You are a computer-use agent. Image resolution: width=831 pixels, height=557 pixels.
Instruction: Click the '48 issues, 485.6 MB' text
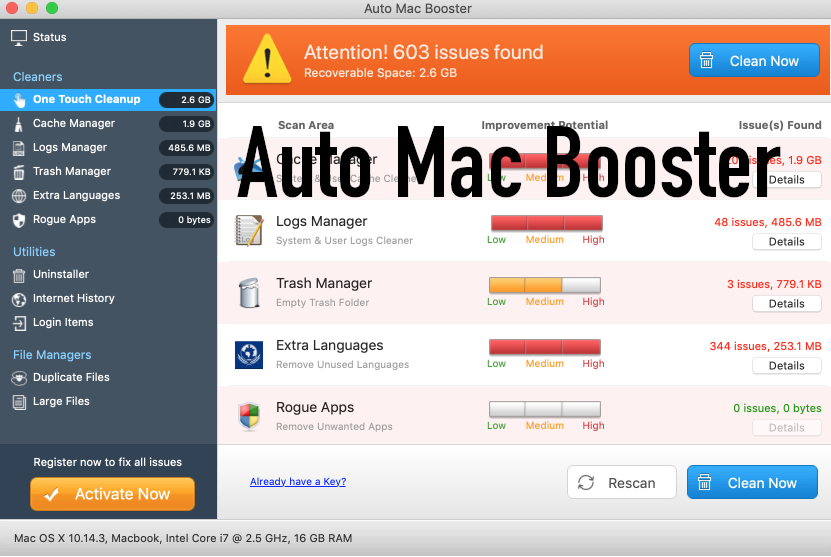[767, 223]
